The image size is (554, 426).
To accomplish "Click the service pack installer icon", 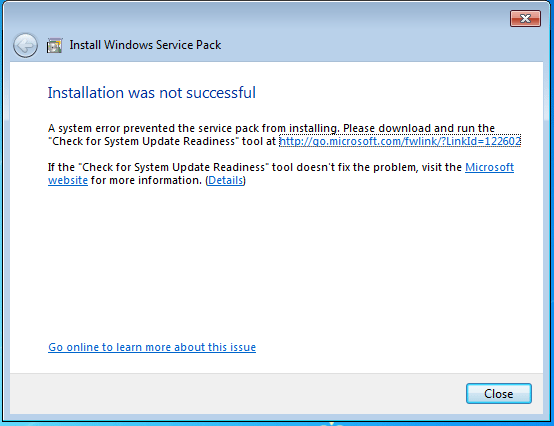I will 54,46.
